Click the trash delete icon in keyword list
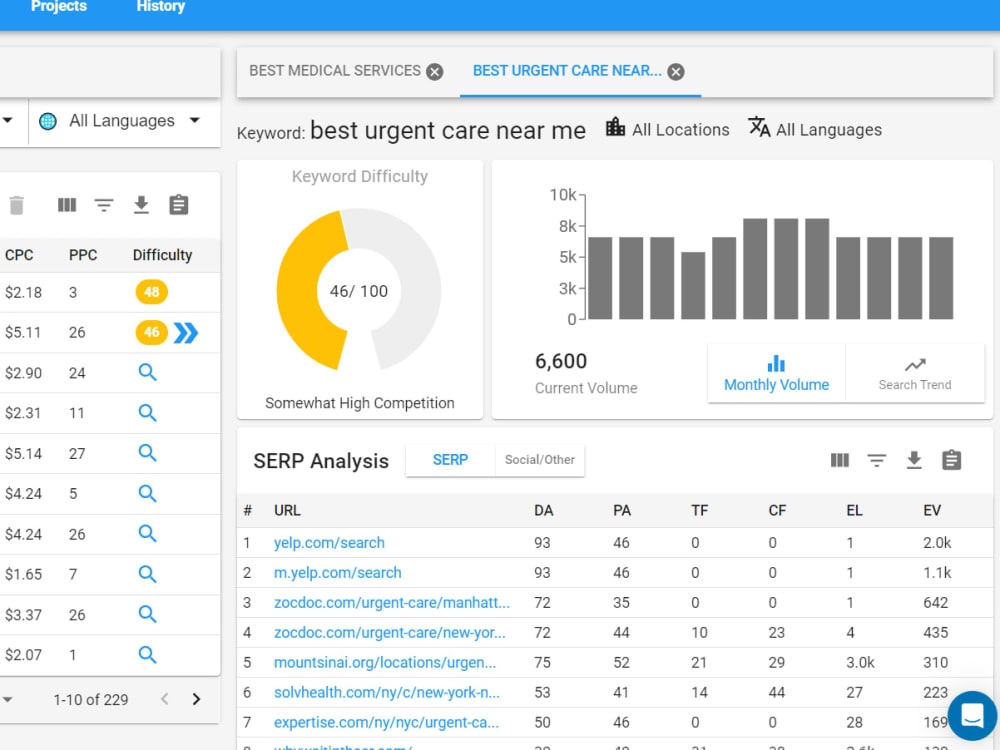The image size is (1000, 750). 17,205
